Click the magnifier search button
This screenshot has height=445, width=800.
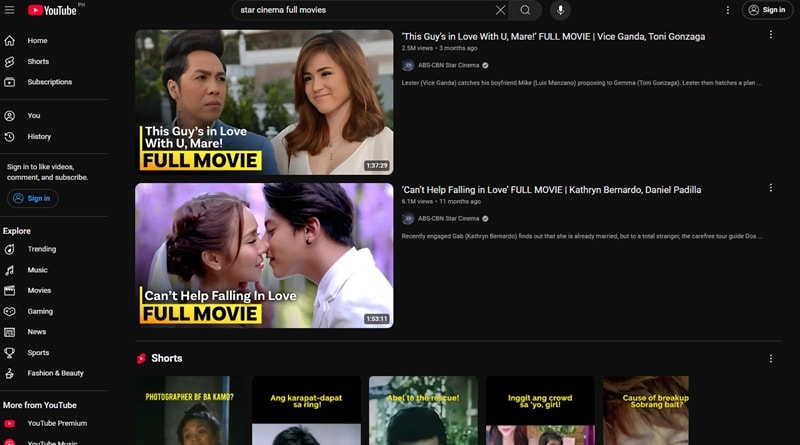point(525,10)
